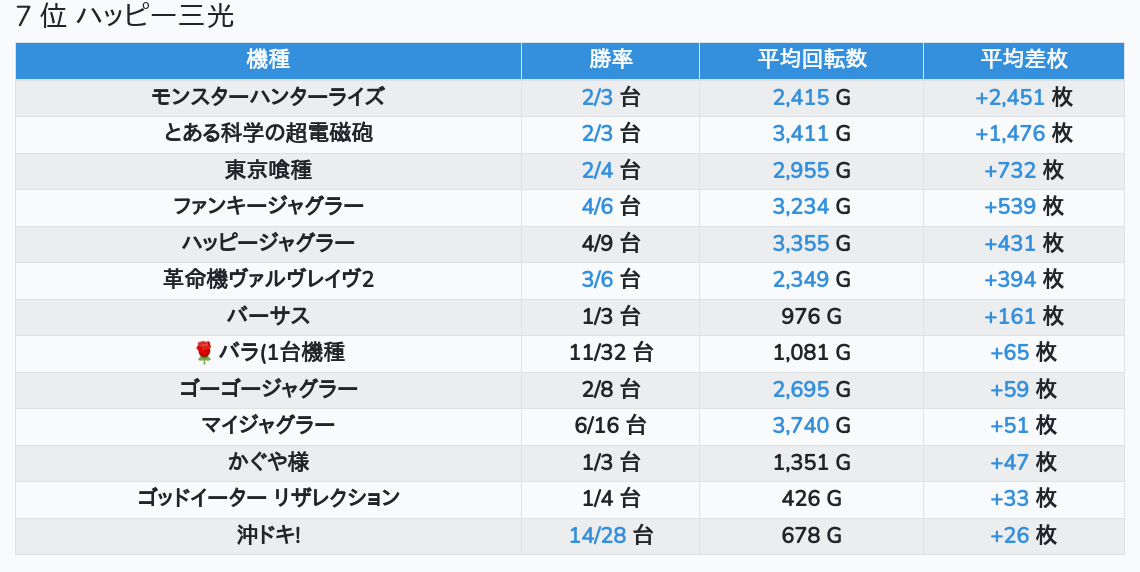Click the ハッピージャグラー machine name
Image resolution: width=1140 pixels, height=572 pixels.
click(x=268, y=243)
